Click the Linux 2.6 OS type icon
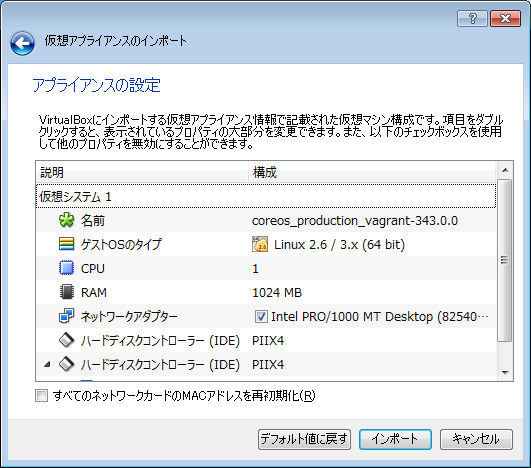Screen dimensions: 531x468 [x=260, y=244]
